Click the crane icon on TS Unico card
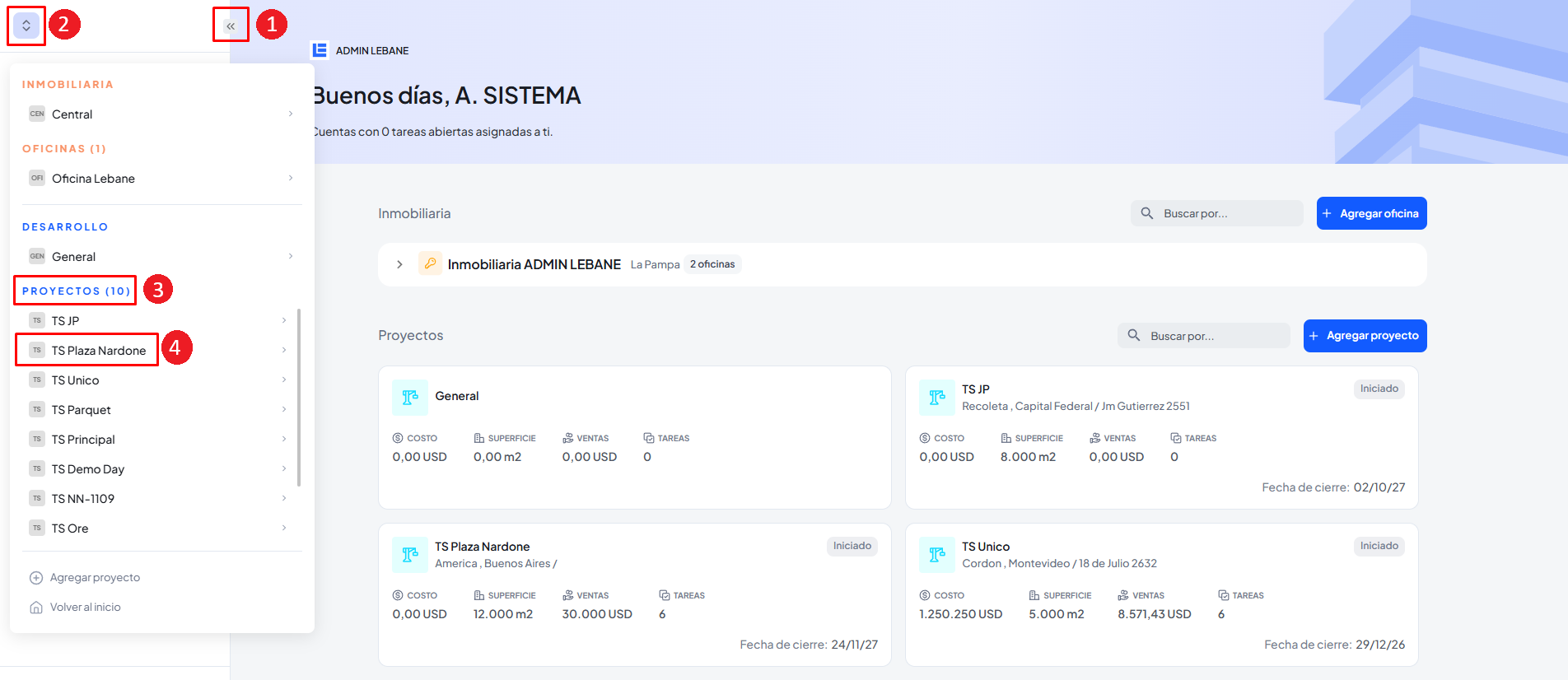The height and width of the screenshot is (680, 1568). click(936, 555)
